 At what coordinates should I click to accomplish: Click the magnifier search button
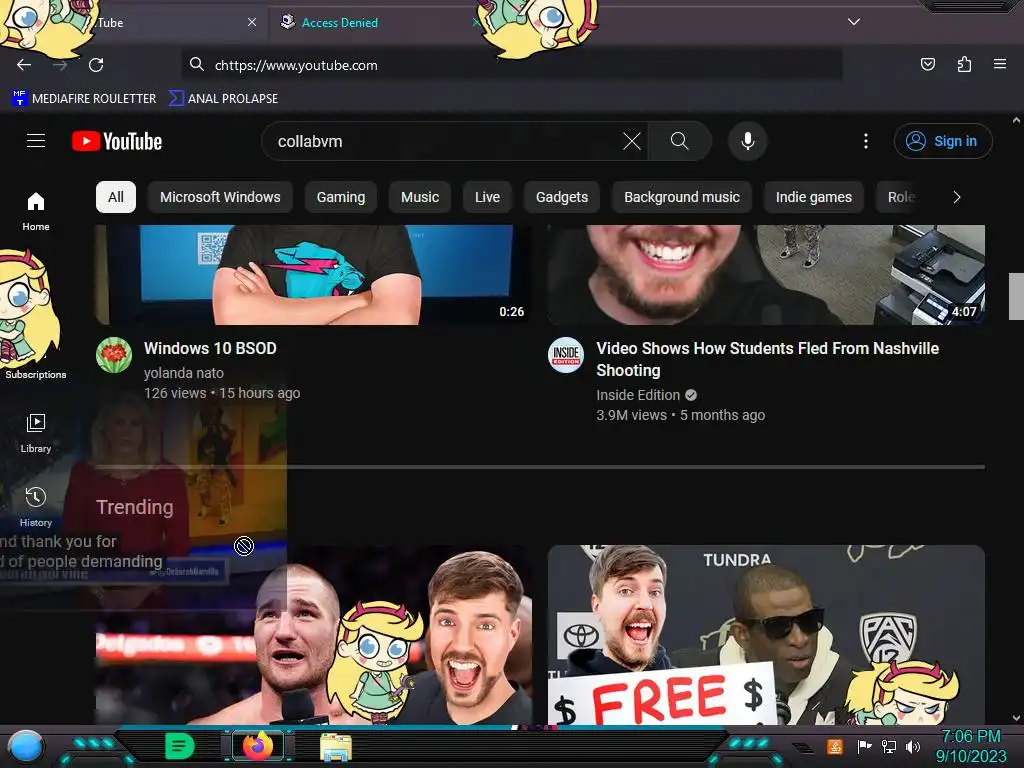tap(679, 141)
